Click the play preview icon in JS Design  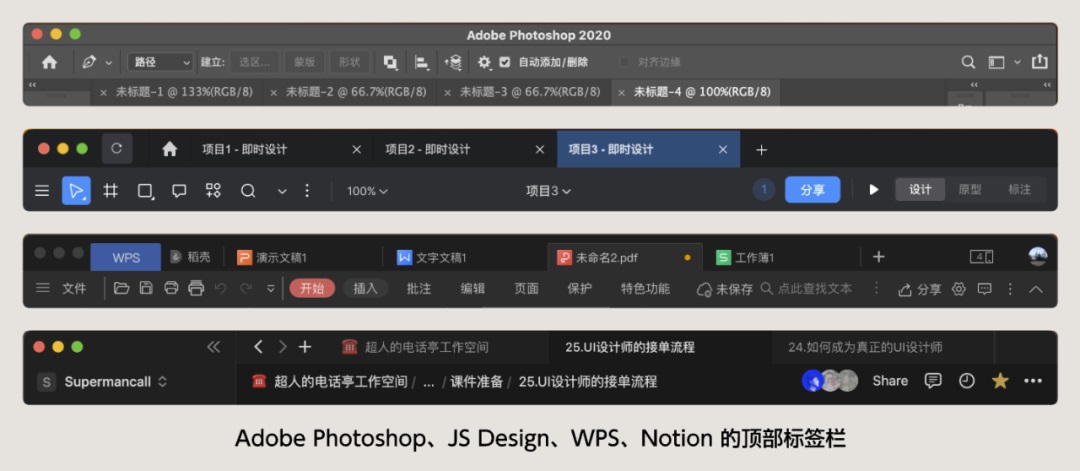[x=873, y=190]
